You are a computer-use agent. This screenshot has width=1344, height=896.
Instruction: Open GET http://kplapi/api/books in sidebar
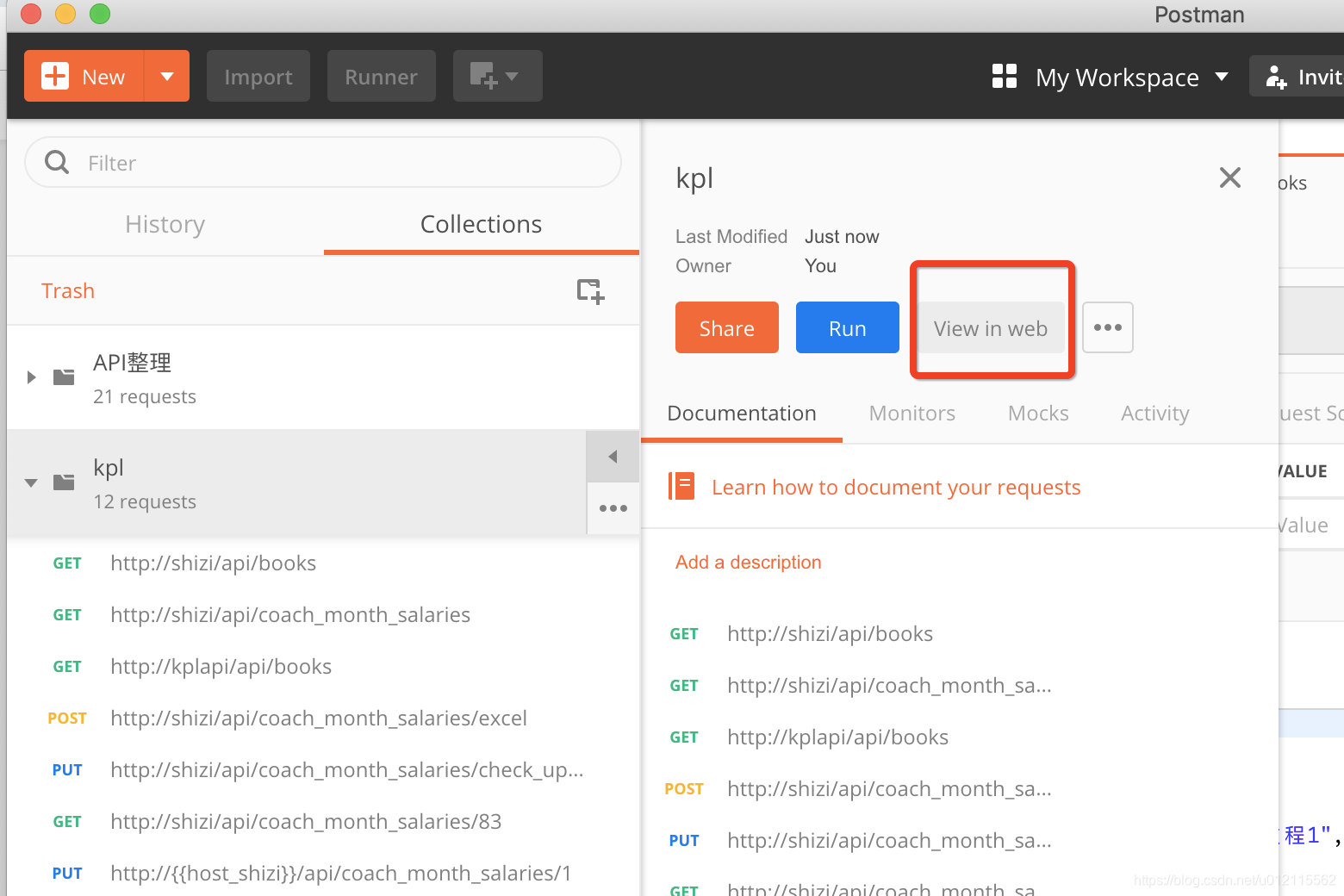pyautogui.click(x=323, y=667)
